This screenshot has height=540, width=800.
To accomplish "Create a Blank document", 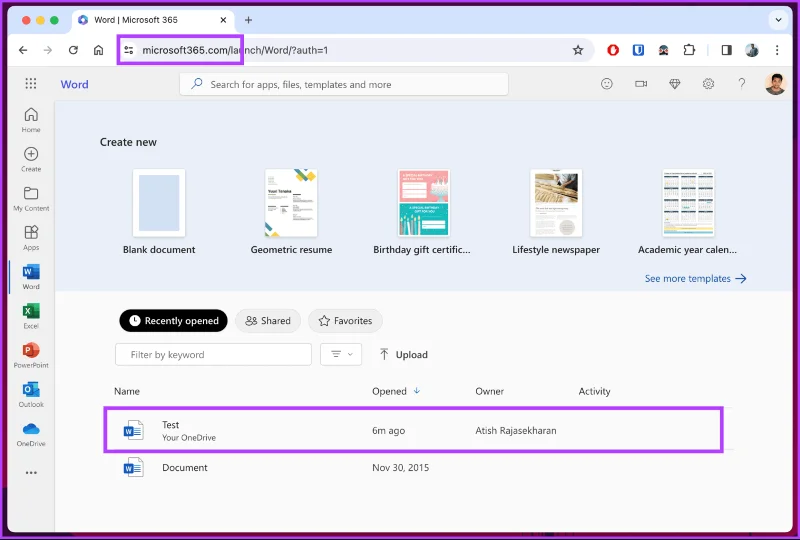I will pos(159,212).
